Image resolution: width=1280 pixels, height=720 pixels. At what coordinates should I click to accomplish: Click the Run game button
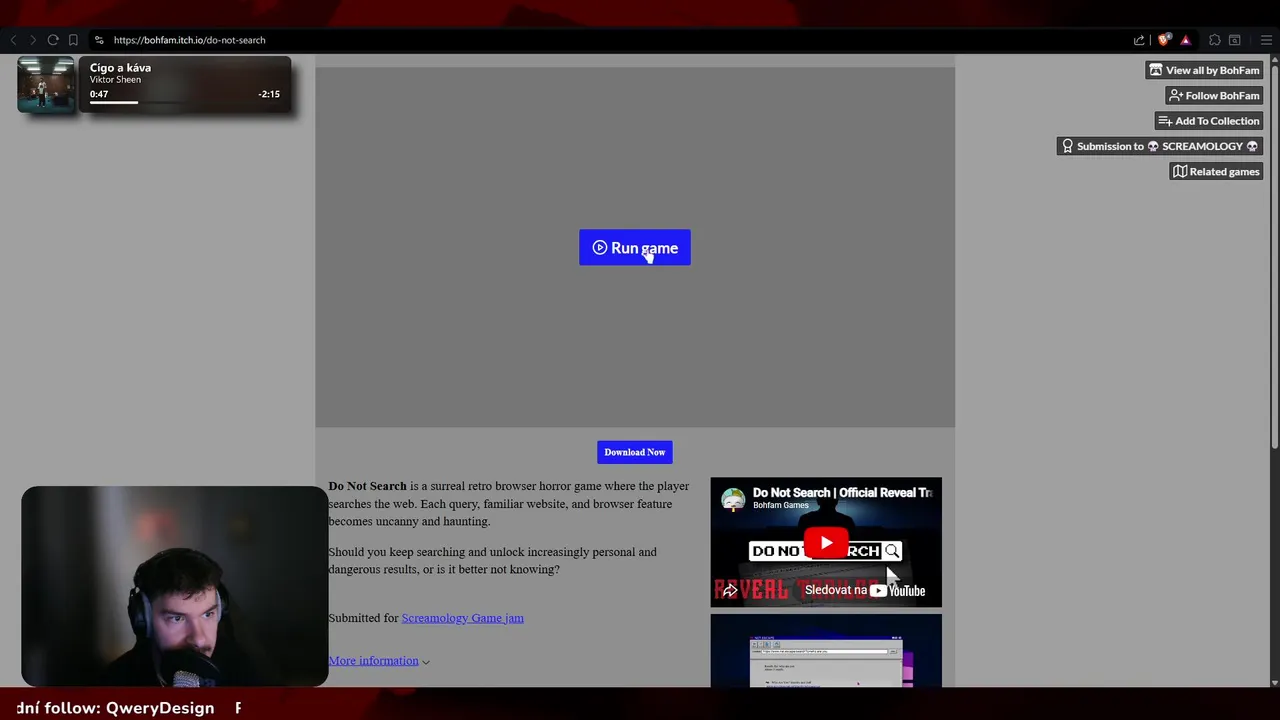pyautogui.click(x=635, y=248)
